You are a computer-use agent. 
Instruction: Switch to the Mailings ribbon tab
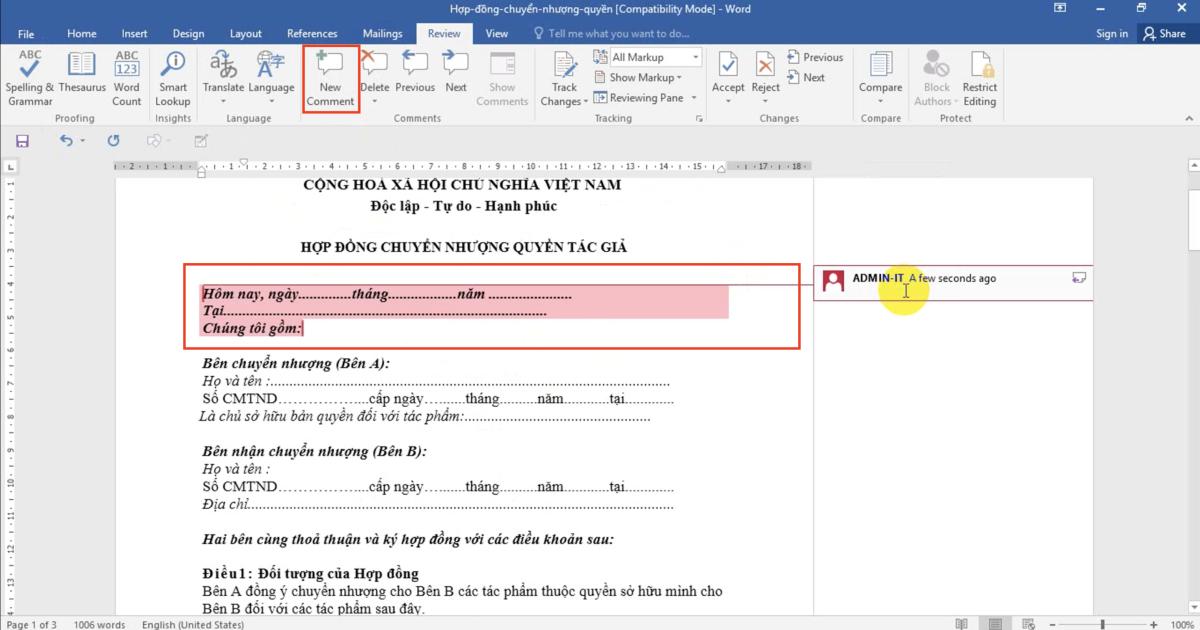click(382, 33)
